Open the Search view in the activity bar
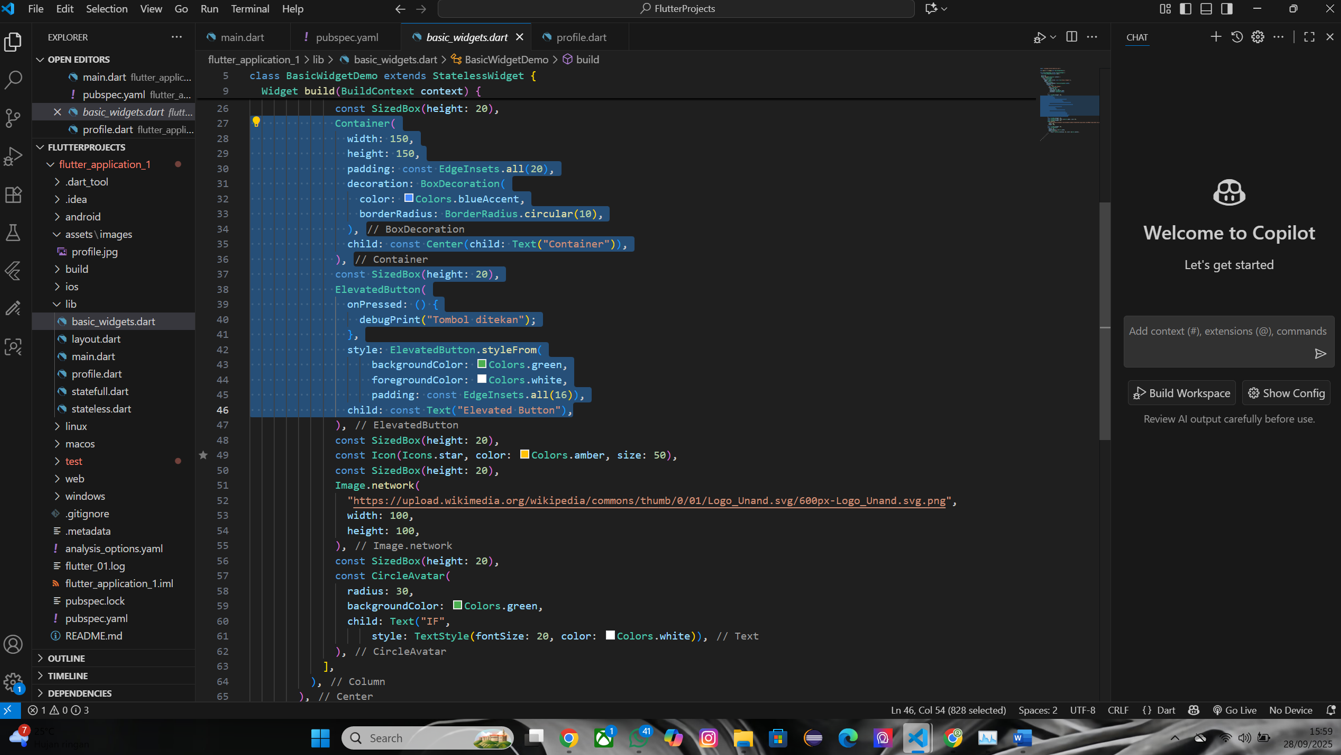1341x755 pixels. coord(13,80)
